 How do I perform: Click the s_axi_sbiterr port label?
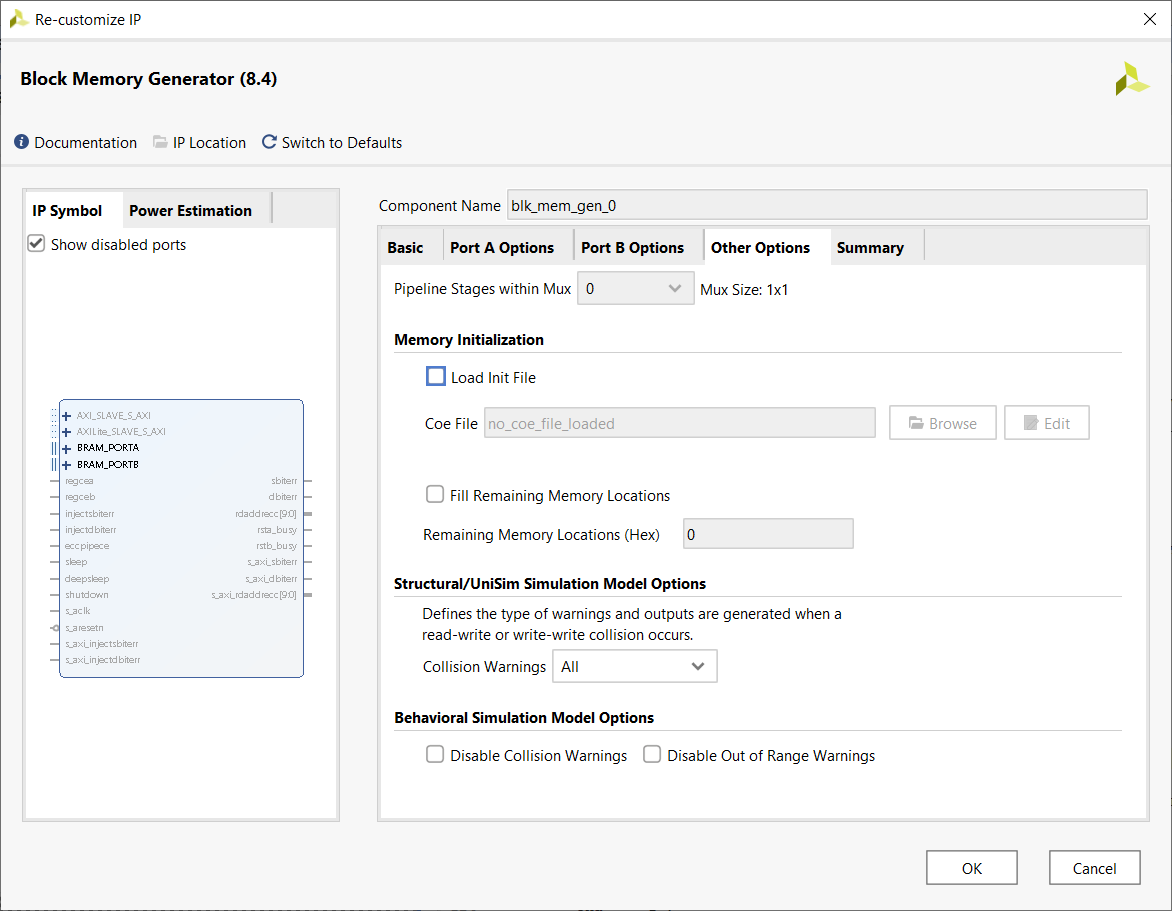(x=272, y=562)
